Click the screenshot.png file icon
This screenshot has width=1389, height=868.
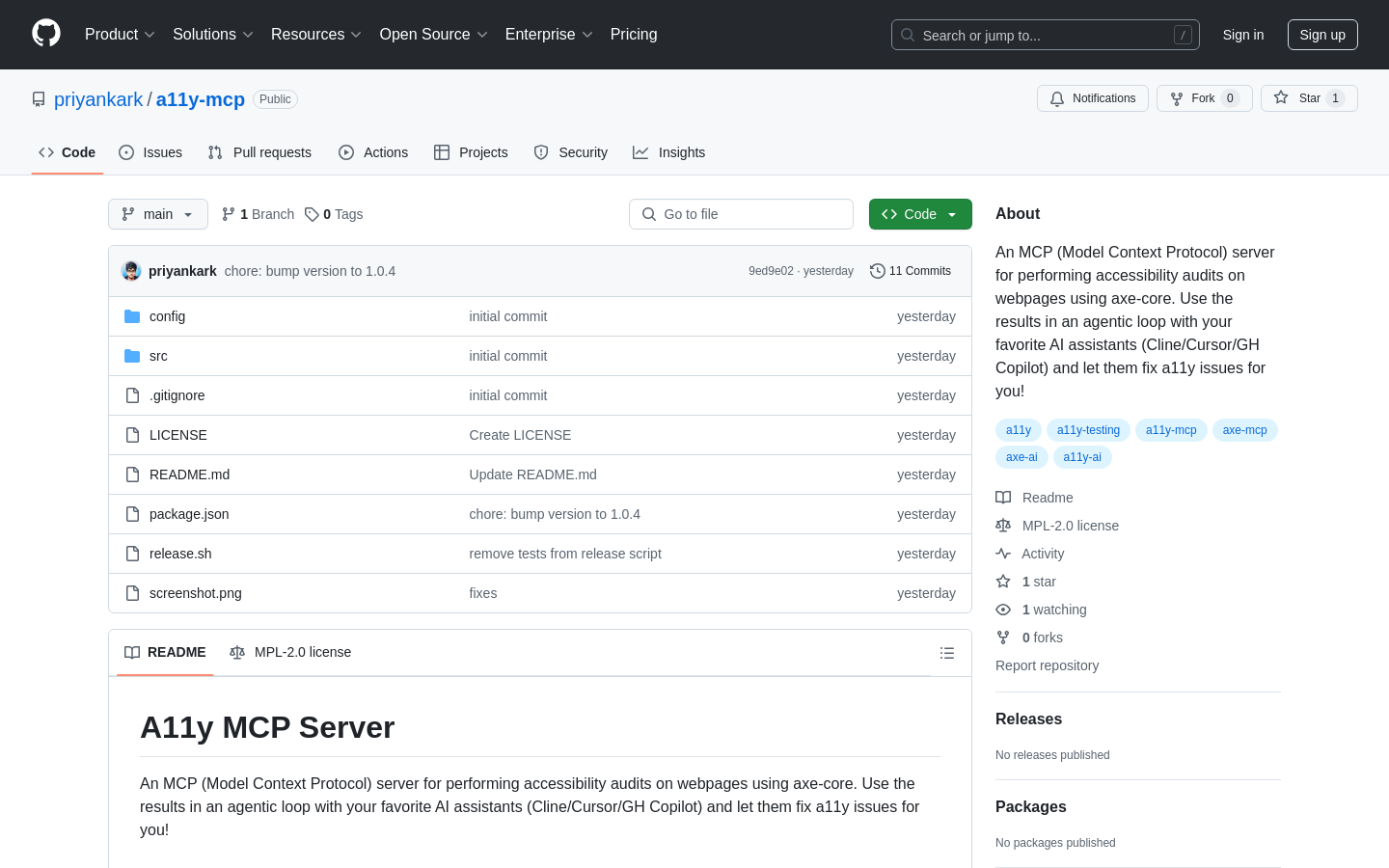click(132, 593)
